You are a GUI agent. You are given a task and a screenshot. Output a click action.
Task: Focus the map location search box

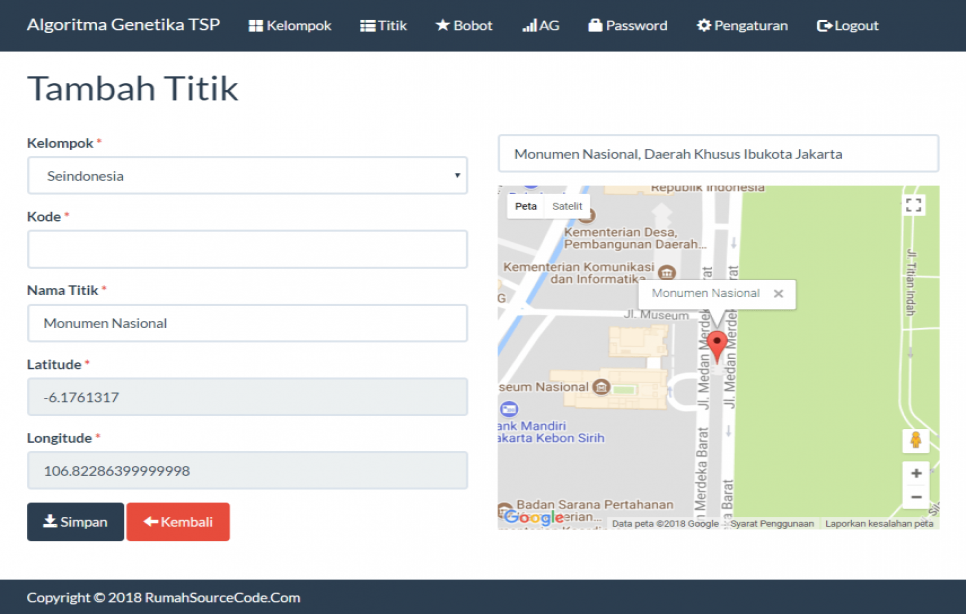pyautogui.click(x=718, y=154)
